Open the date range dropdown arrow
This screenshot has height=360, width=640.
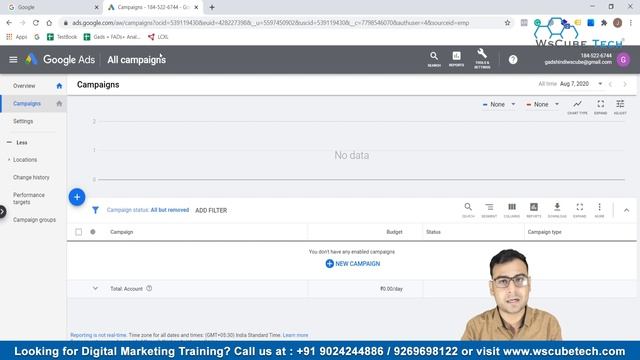click(600, 84)
